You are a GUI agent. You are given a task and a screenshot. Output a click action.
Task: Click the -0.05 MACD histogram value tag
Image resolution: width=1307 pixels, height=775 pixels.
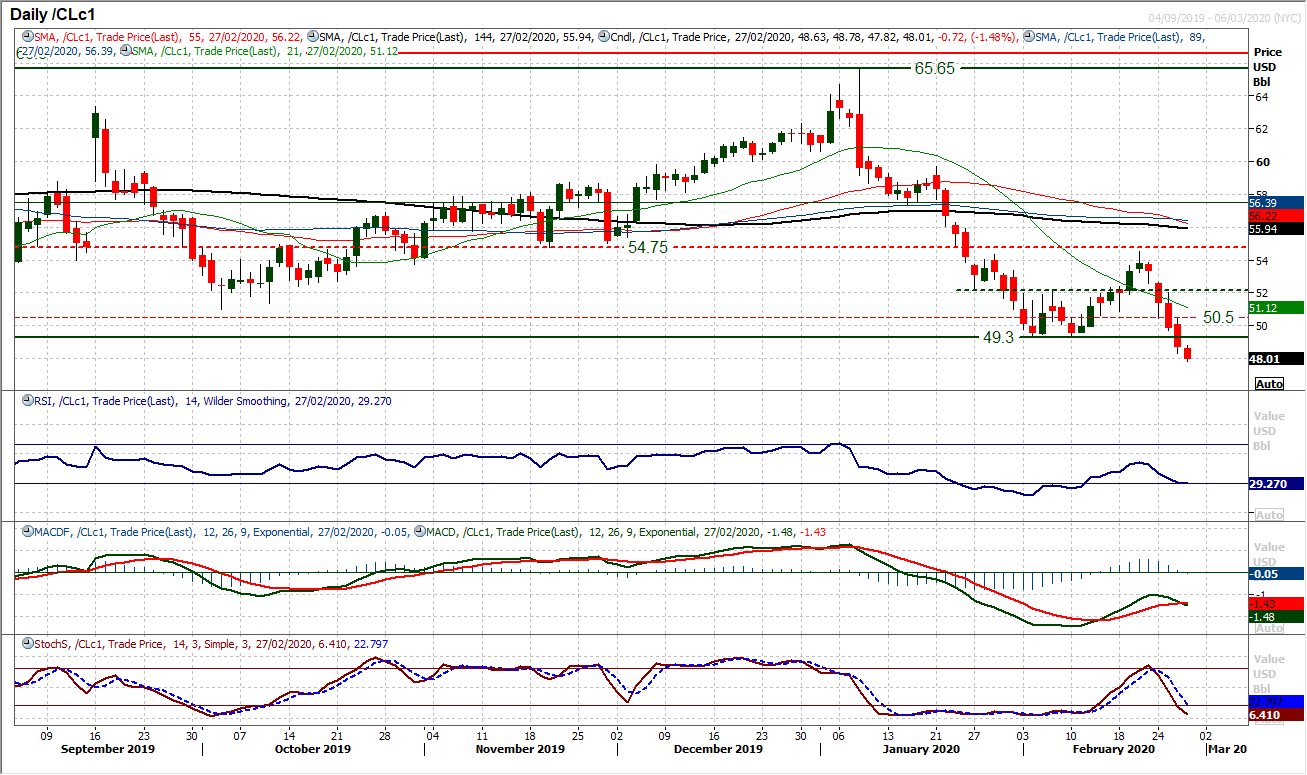tap(1277, 573)
